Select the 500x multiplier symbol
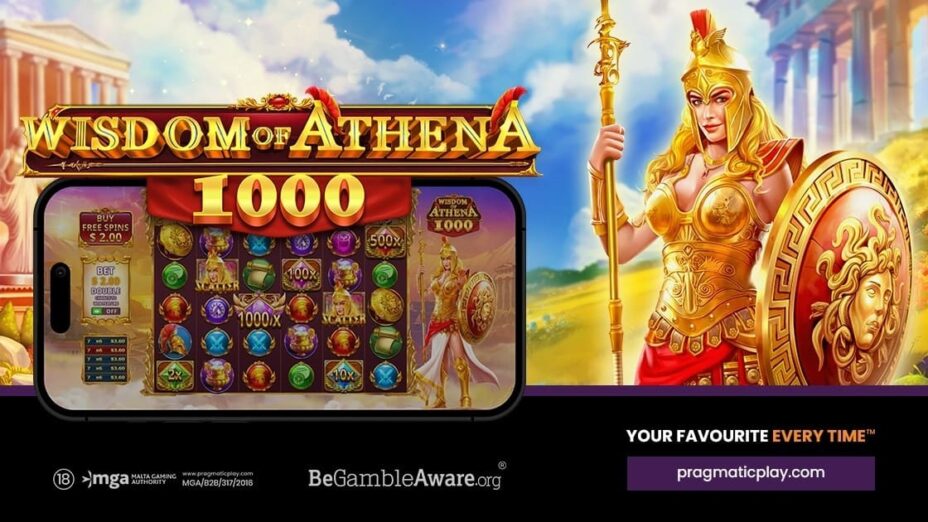 tap(385, 241)
